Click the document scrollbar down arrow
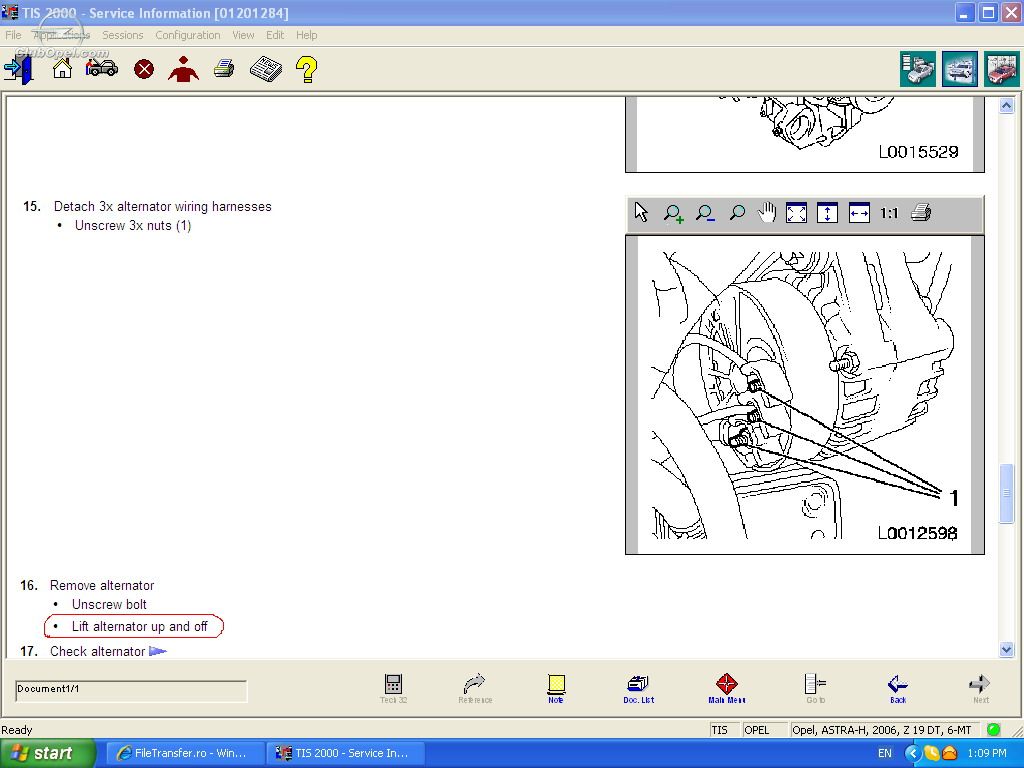Screen dimensions: 1024x768 [x=1006, y=649]
